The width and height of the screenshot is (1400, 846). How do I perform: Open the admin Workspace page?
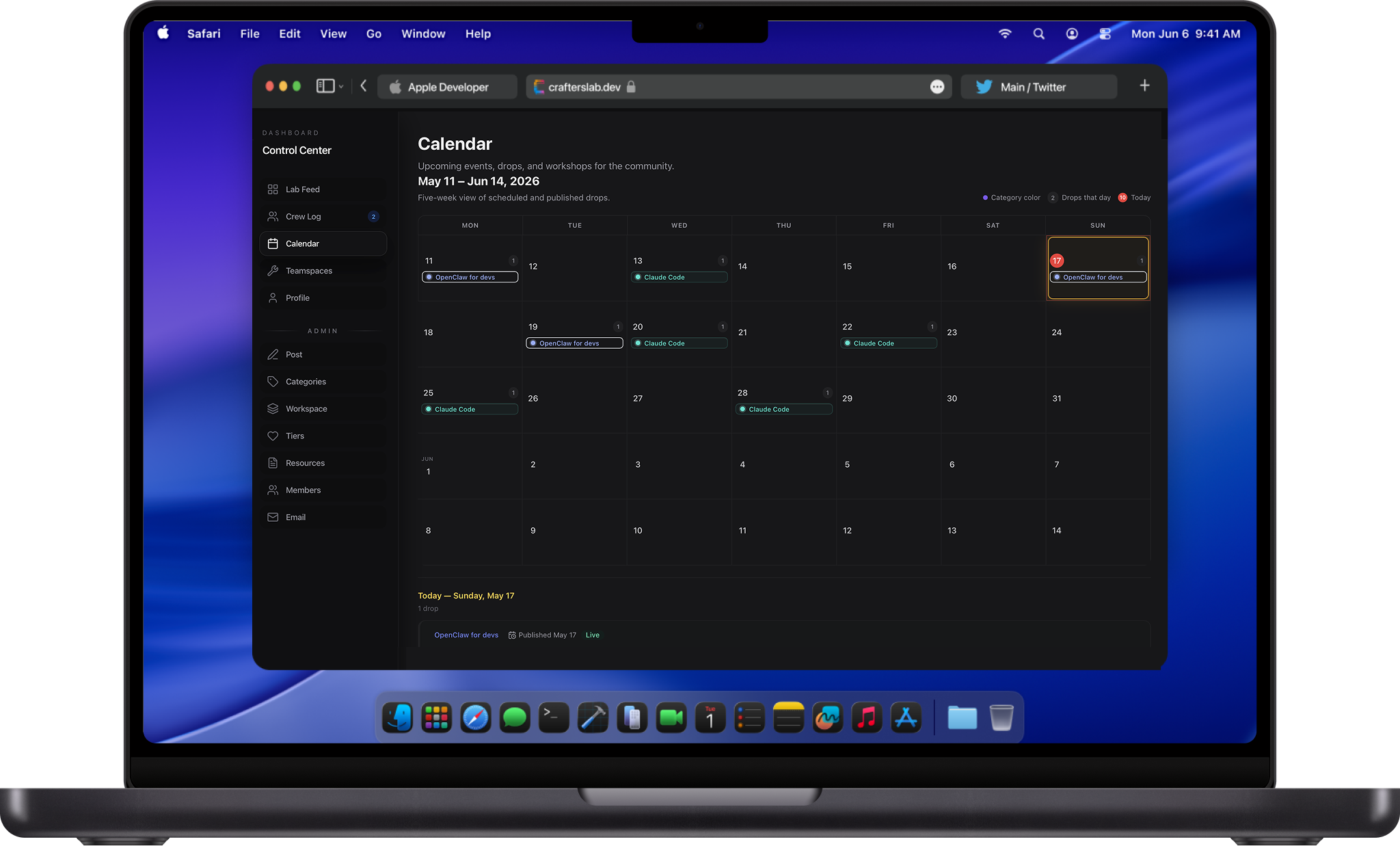(x=323, y=409)
